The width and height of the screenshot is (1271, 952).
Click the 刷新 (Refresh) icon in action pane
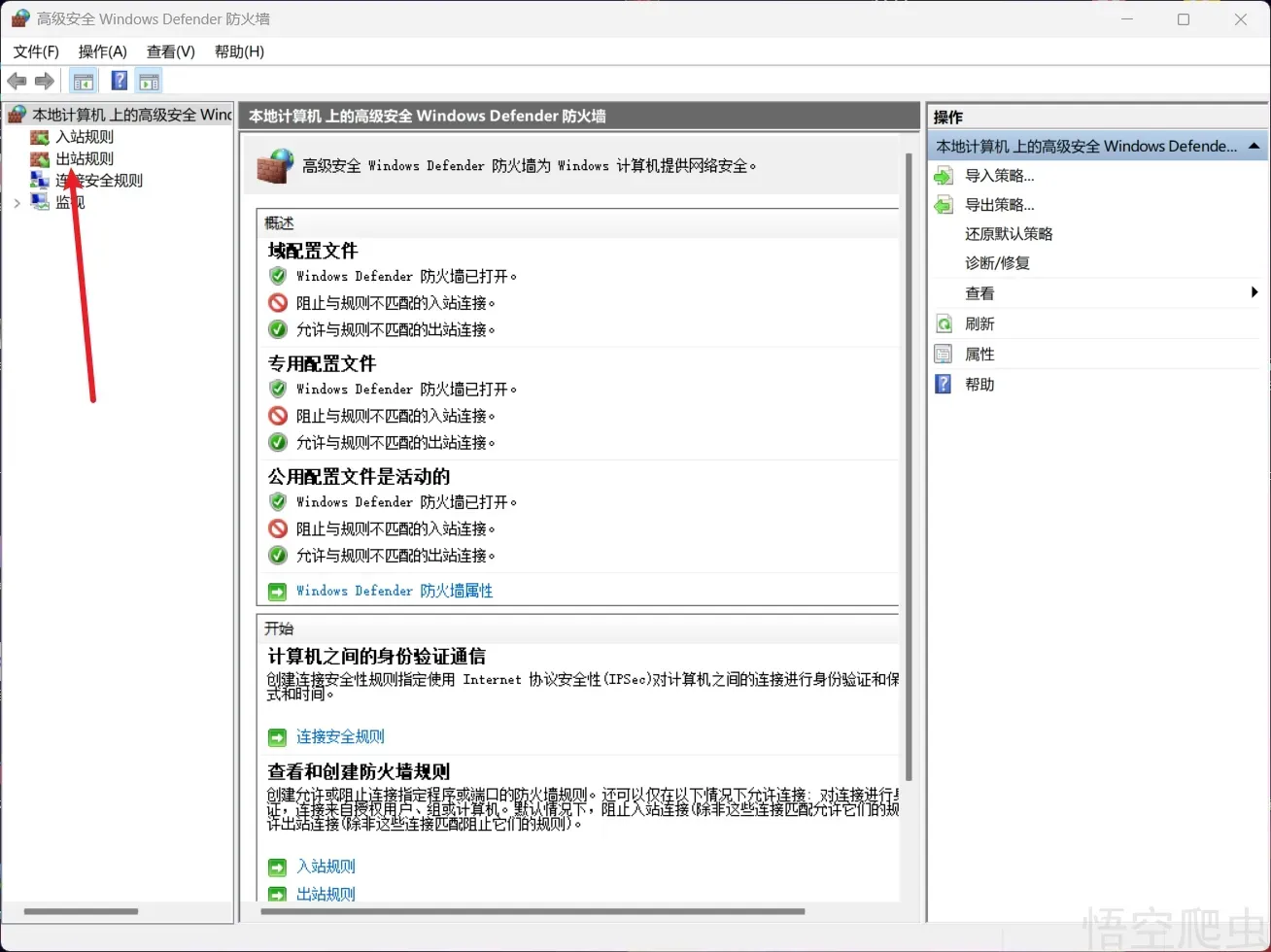943,323
